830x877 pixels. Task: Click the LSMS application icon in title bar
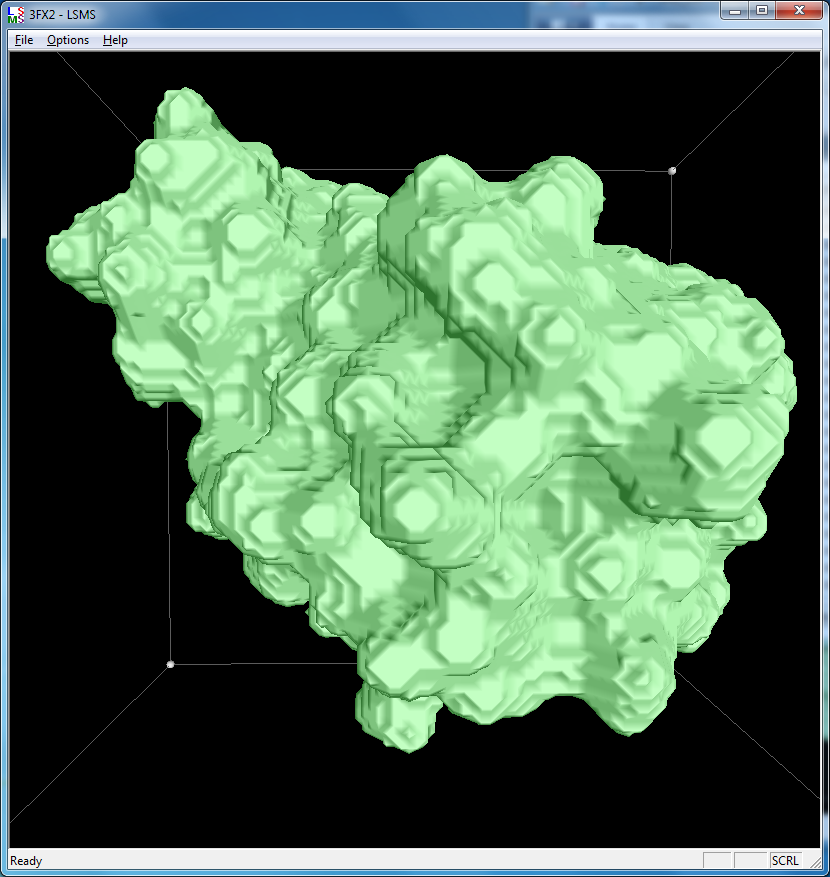(x=16, y=12)
